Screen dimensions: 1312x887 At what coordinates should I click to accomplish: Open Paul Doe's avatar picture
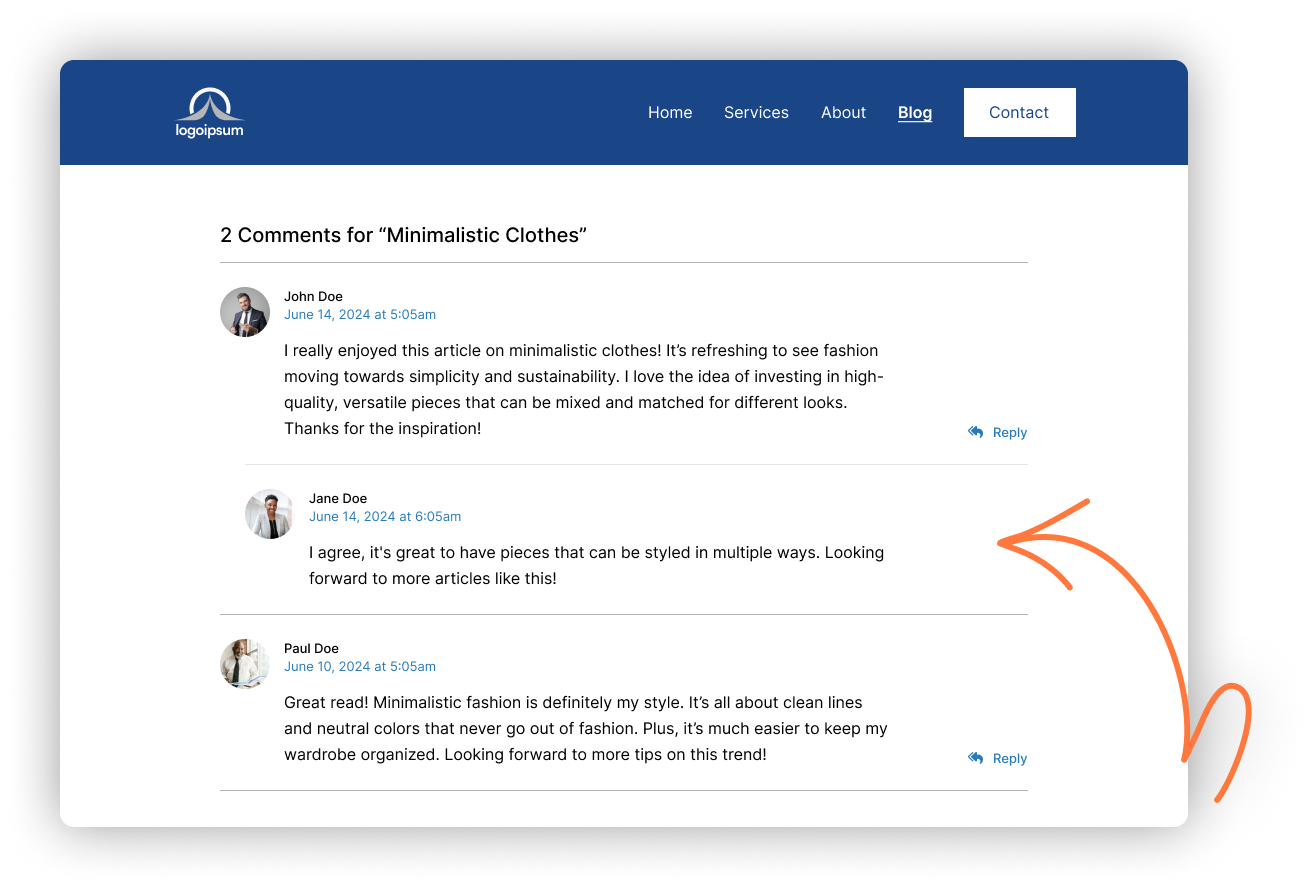(x=245, y=664)
